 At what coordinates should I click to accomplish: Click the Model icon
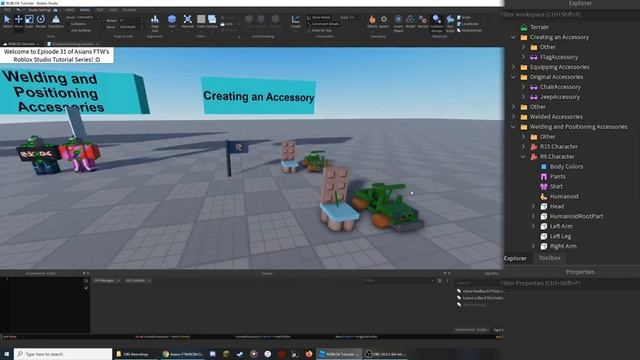click(410, 21)
